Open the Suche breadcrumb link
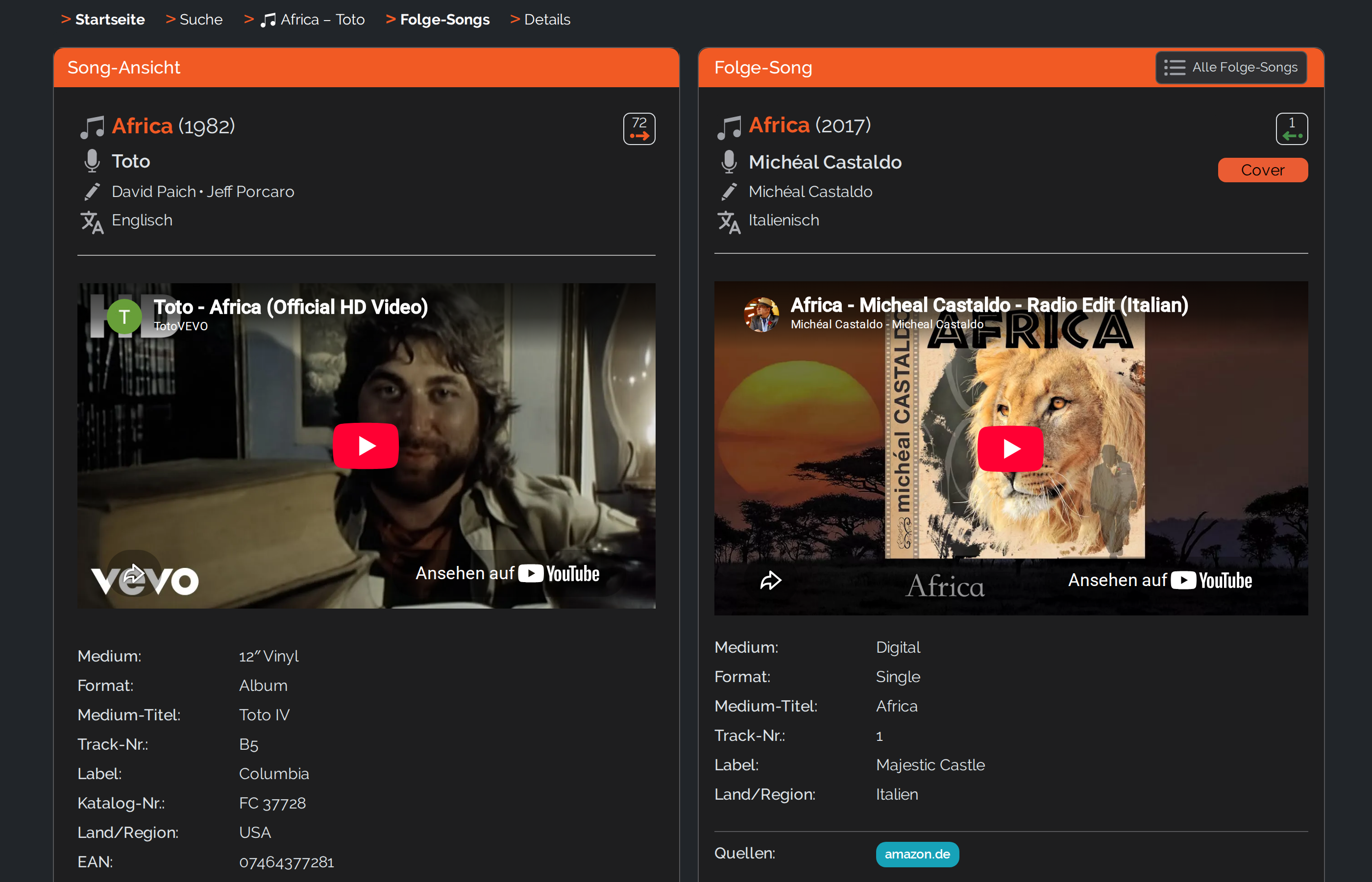The width and height of the screenshot is (1372, 882). 201,20
